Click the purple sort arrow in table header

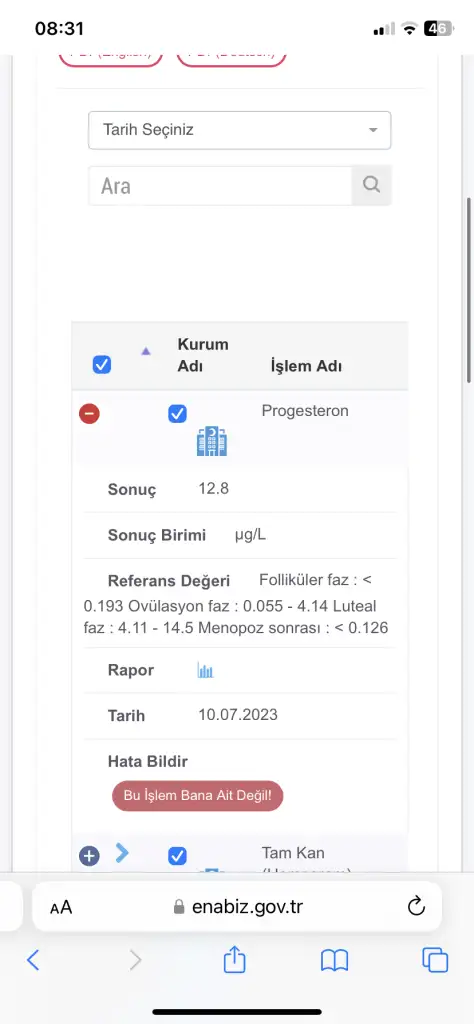pos(146,351)
